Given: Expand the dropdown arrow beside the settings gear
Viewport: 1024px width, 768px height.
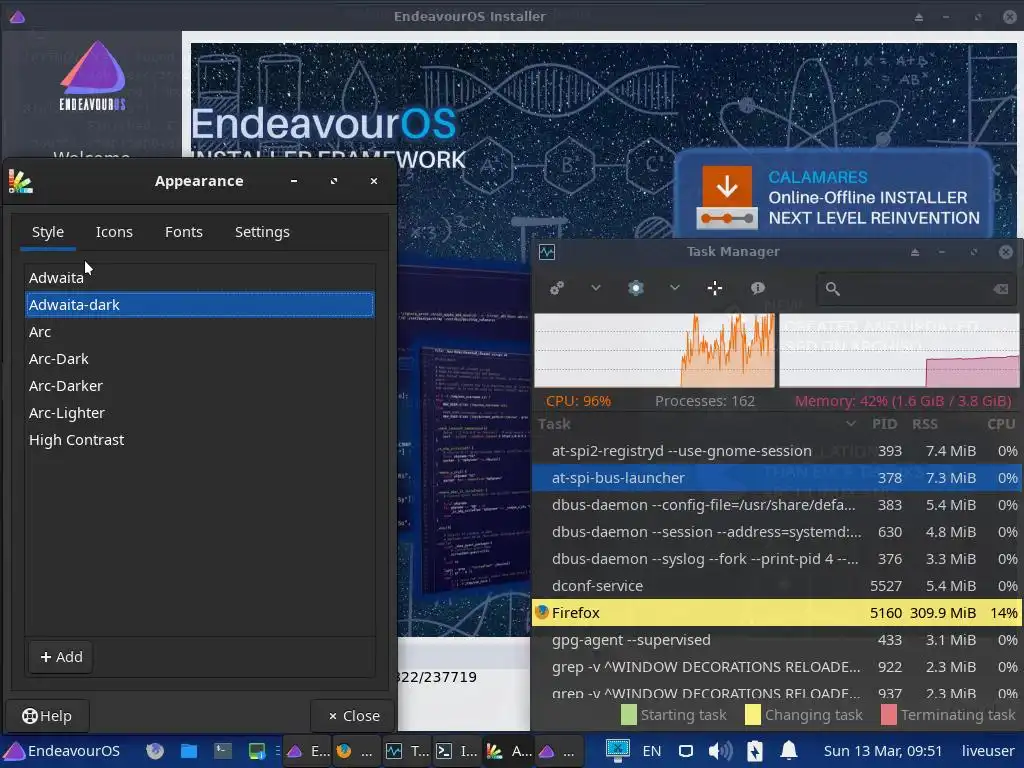Looking at the screenshot, I should tap(675, 288).
